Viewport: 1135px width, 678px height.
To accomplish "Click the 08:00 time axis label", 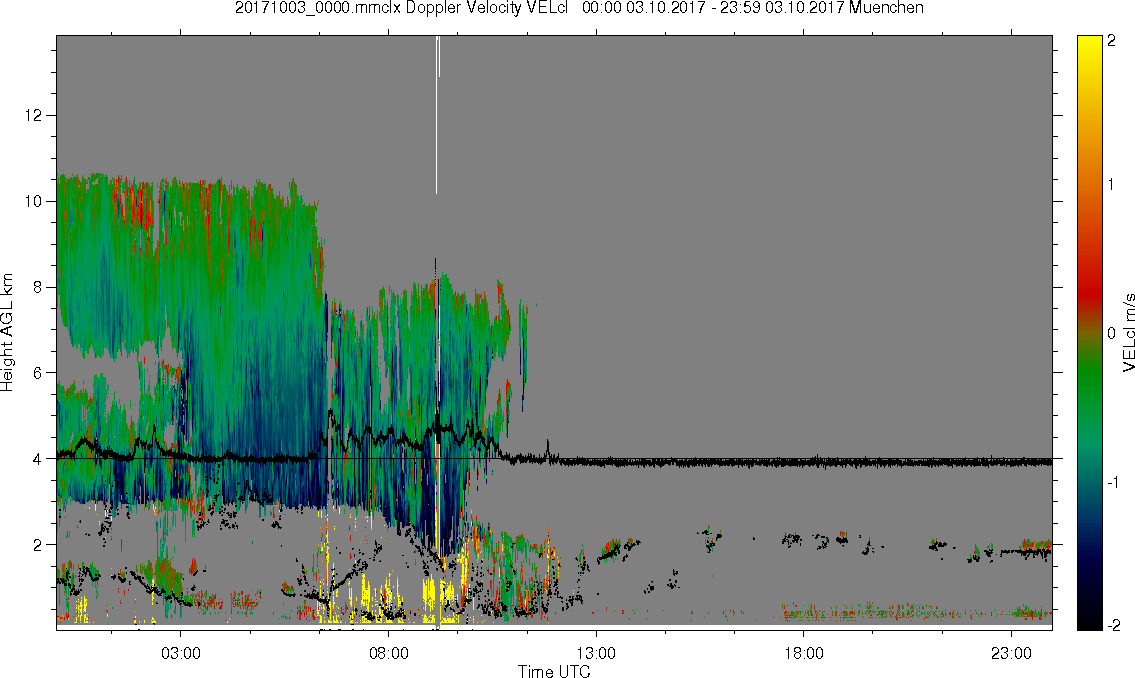I will coord(388,654).
